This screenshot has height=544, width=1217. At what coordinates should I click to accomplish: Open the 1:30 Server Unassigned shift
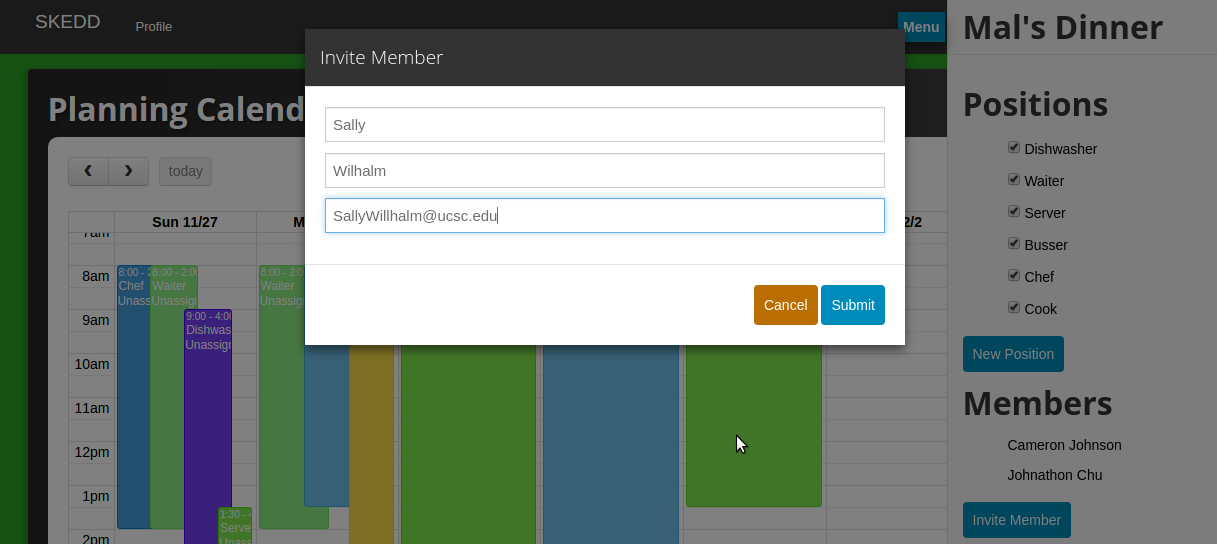pos(235,526)
